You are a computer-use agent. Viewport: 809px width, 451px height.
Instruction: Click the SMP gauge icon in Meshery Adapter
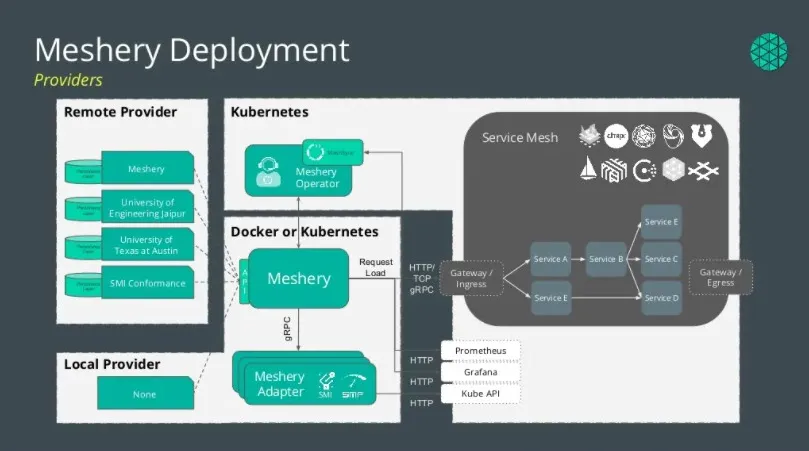coord(354,383)
